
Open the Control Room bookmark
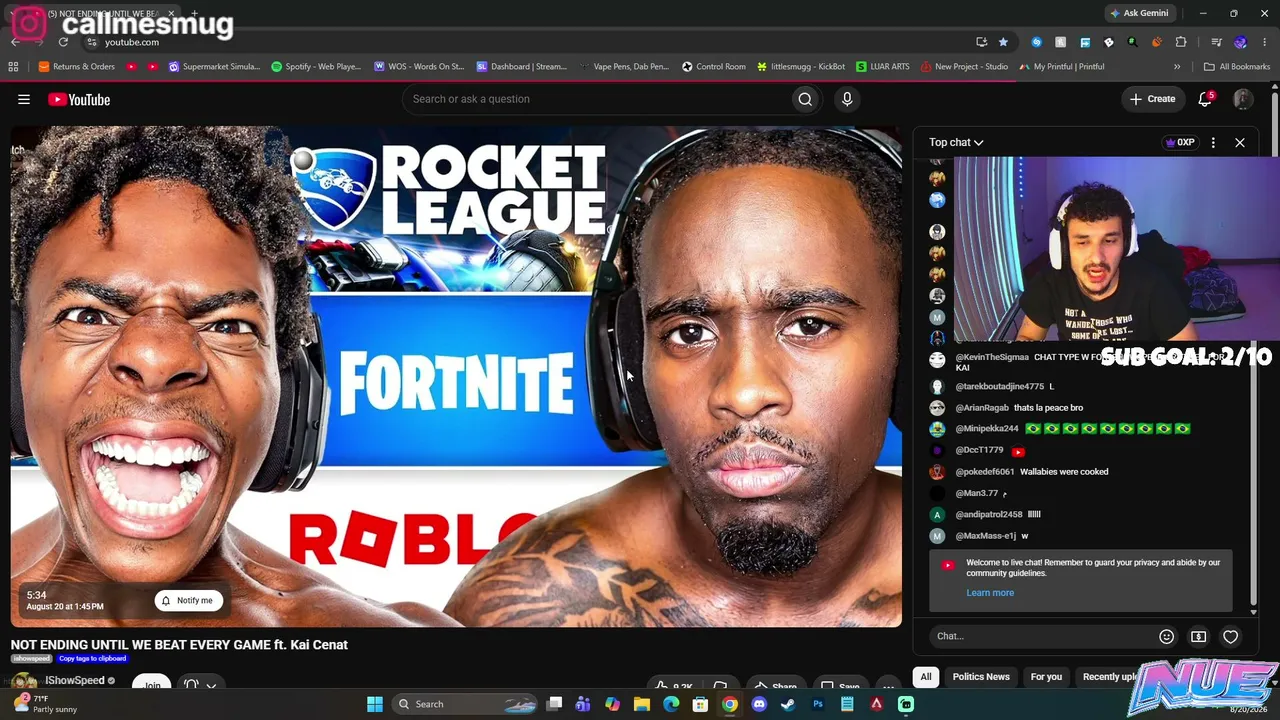point(714,67)
